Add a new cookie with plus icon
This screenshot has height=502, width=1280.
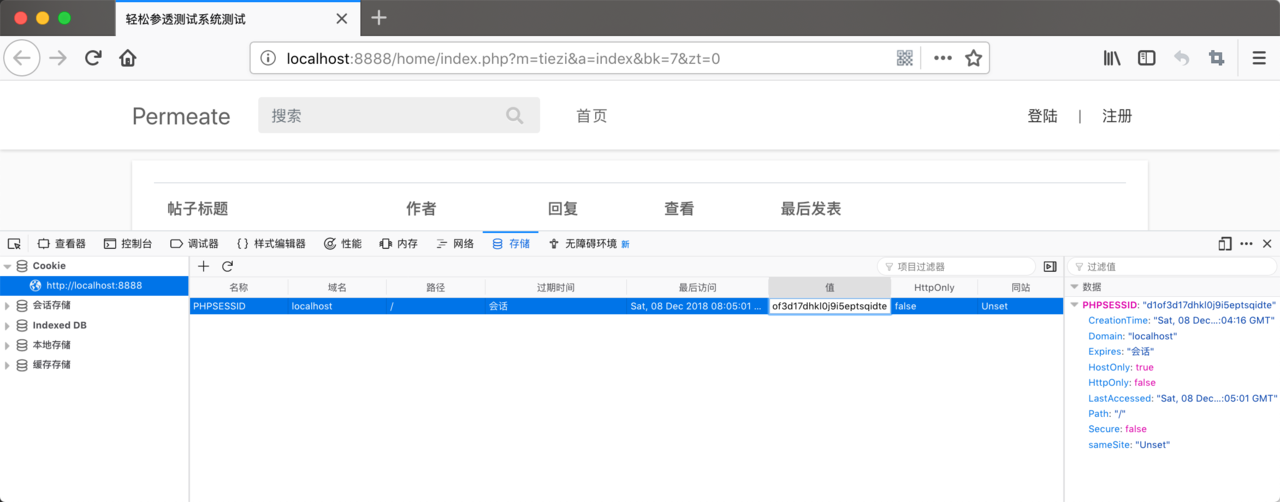[203, 266]
